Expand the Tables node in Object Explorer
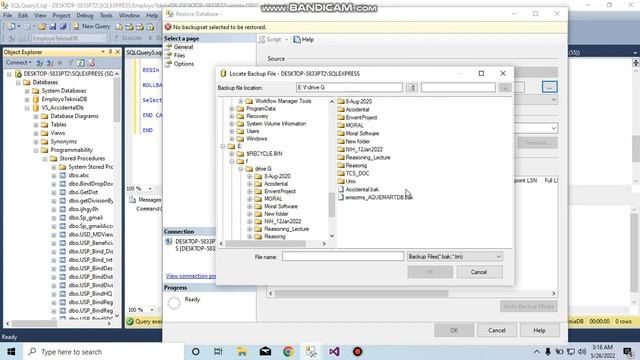The width and height of the screenshot is (640, 360). tap(36, 125)
